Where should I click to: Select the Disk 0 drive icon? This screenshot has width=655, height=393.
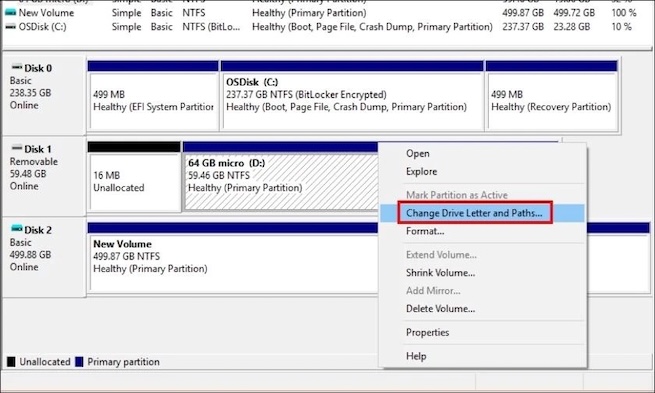click(x=17, y=67)
